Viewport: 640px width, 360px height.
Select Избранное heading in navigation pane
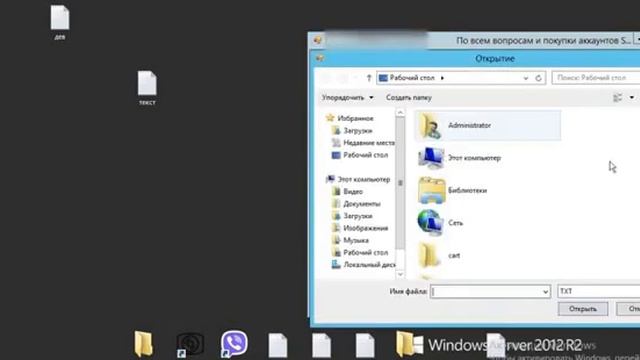click(x=350, y=118)
